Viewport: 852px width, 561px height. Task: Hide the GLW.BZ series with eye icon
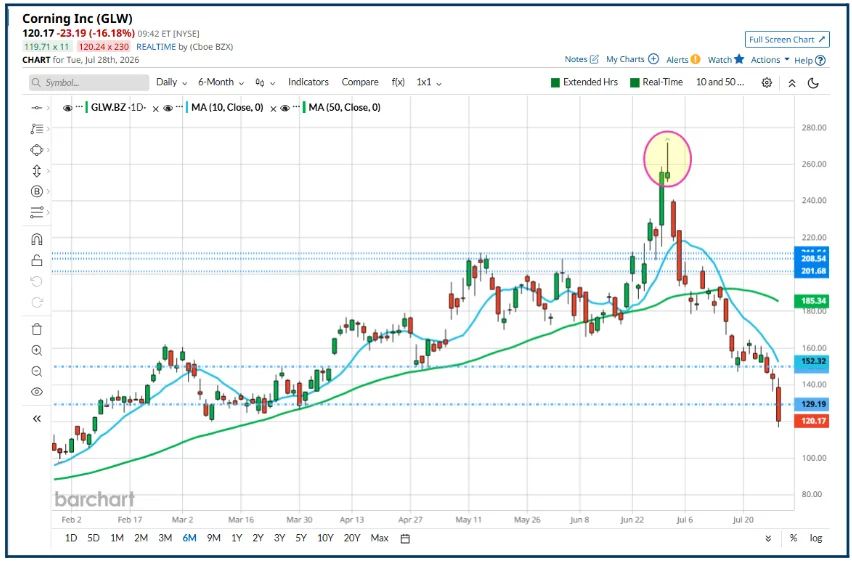click(x=67, y=108)
